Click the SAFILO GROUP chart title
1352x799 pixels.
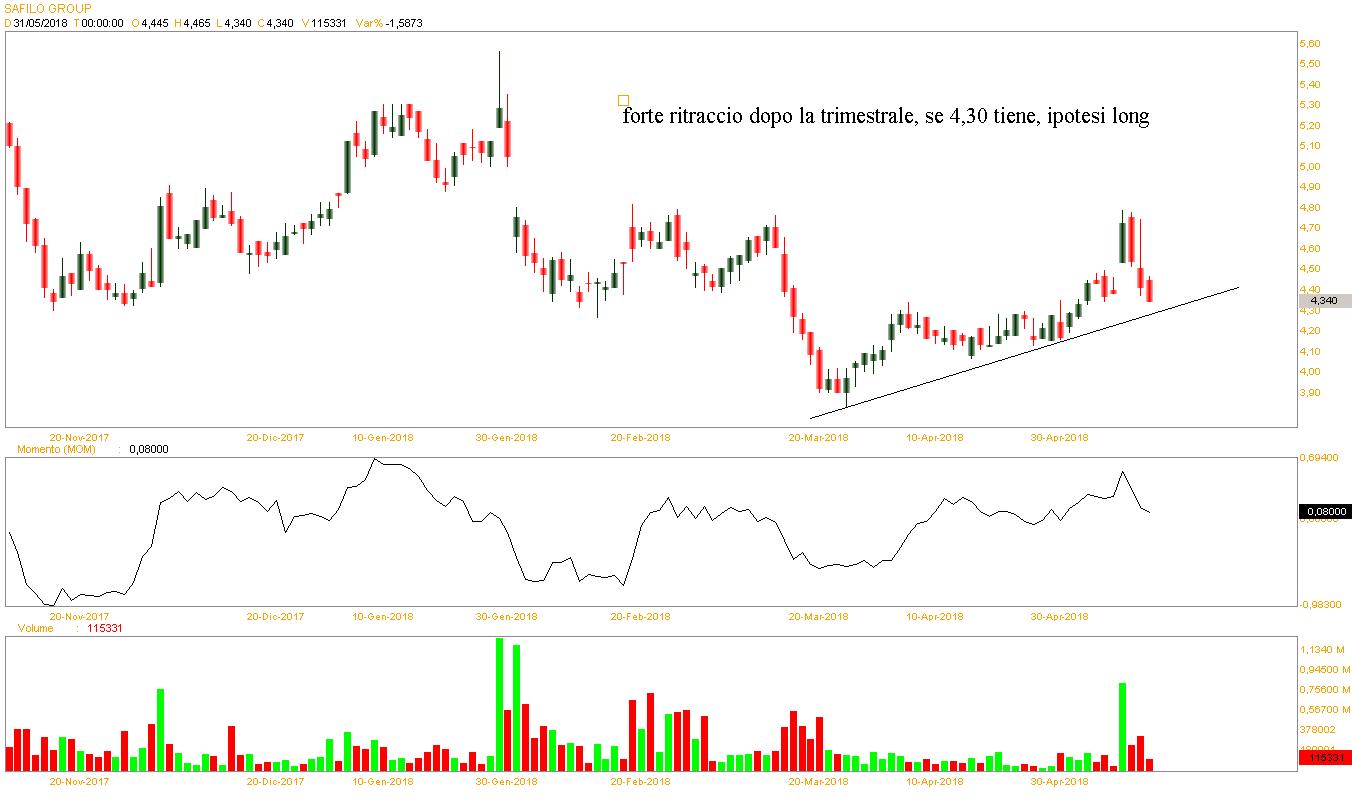48,8
